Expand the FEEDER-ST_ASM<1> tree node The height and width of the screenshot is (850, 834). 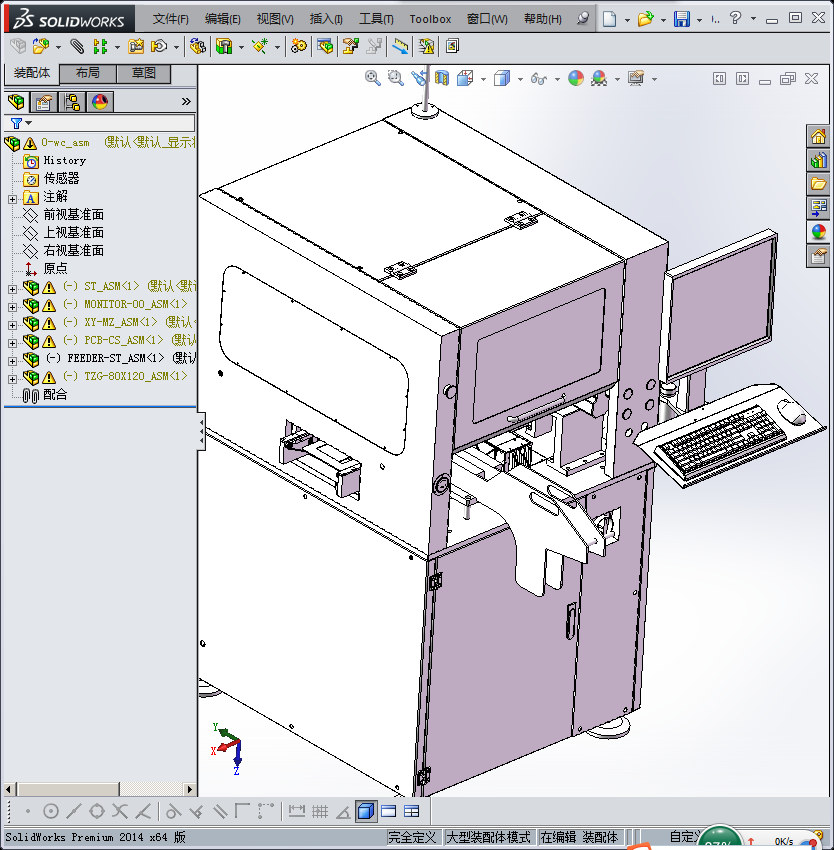point(12,360)
